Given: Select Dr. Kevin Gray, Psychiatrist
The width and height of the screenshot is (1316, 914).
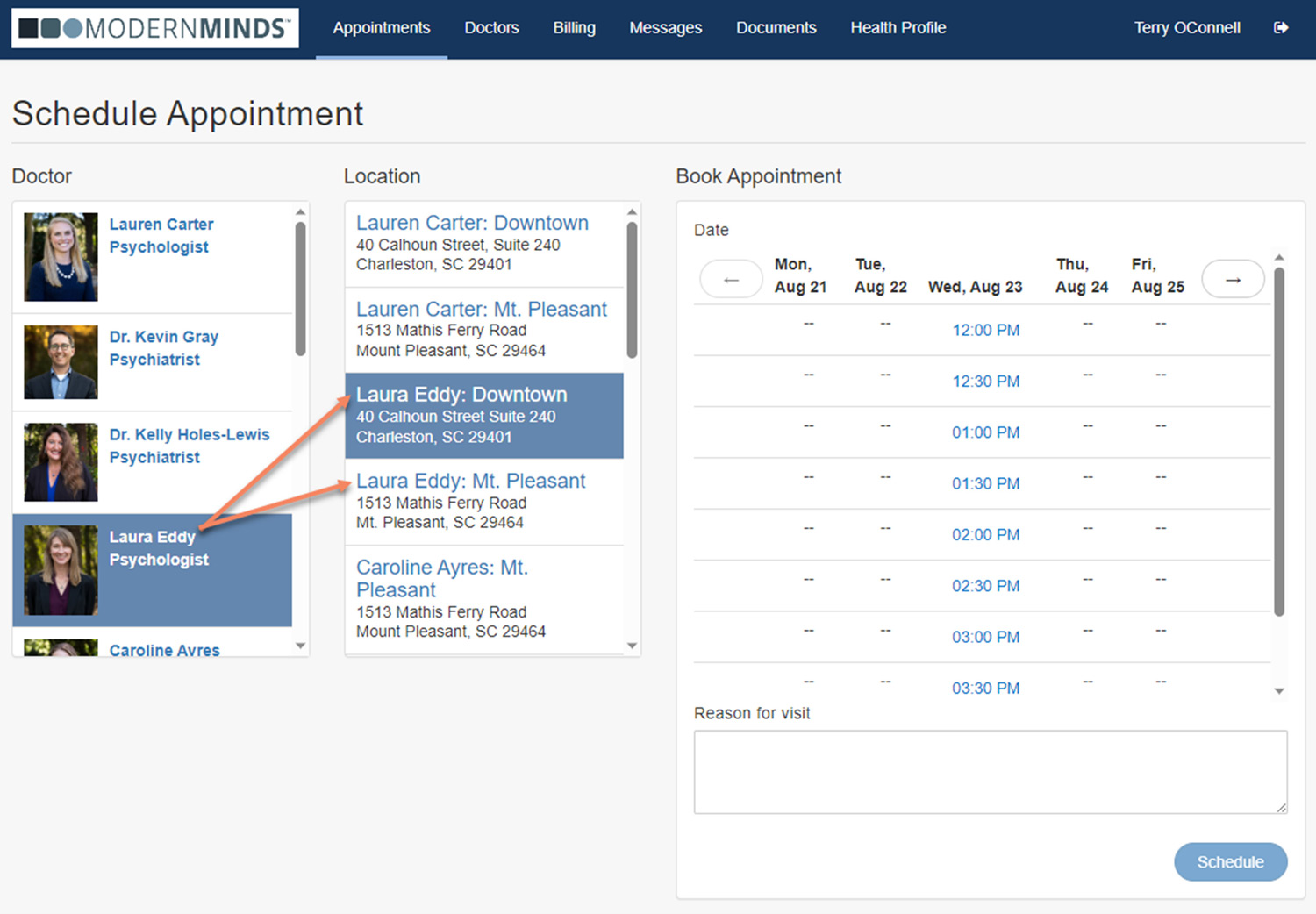Looking at the screenshot, I should [164, 347].
